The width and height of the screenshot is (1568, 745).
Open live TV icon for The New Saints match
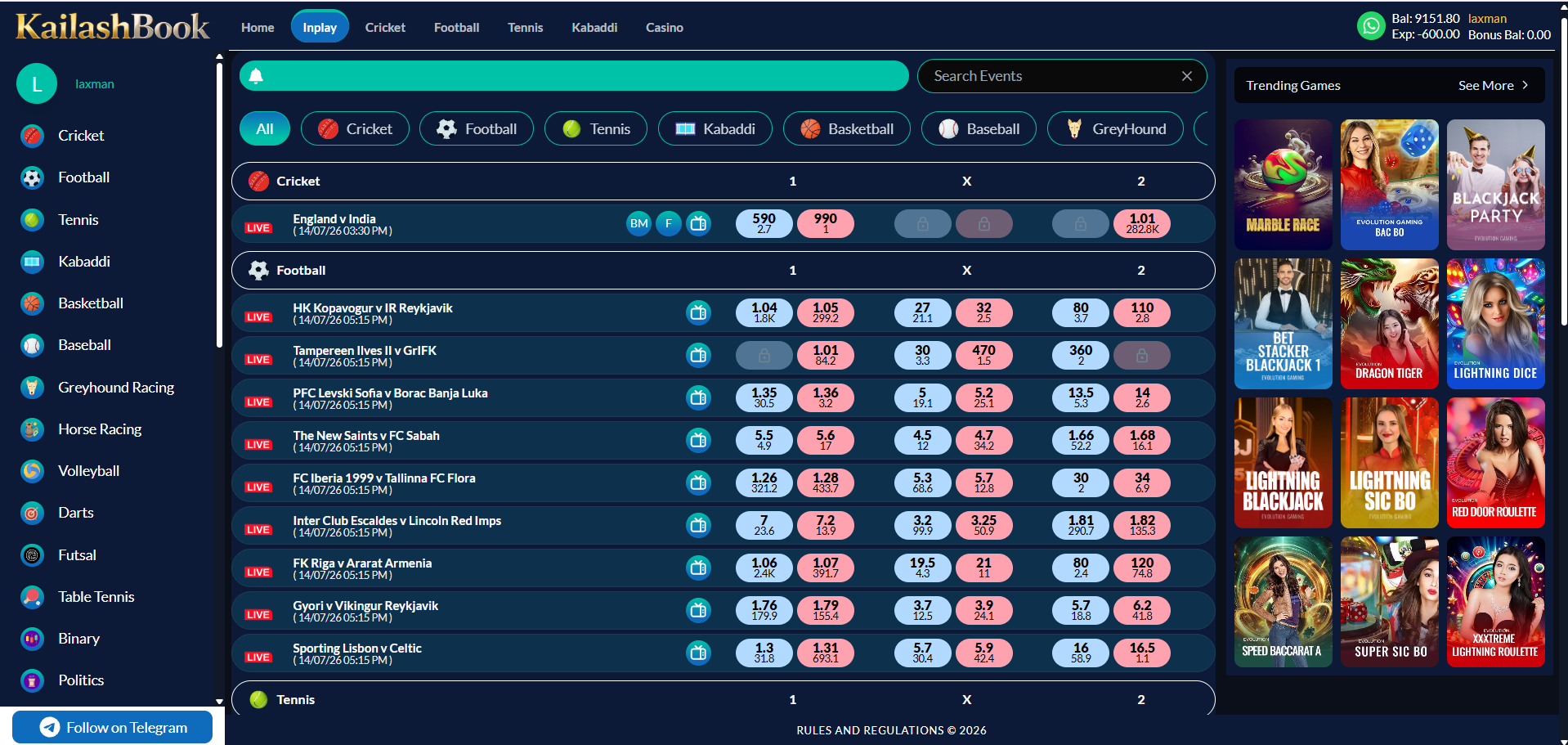coord(698,440)
